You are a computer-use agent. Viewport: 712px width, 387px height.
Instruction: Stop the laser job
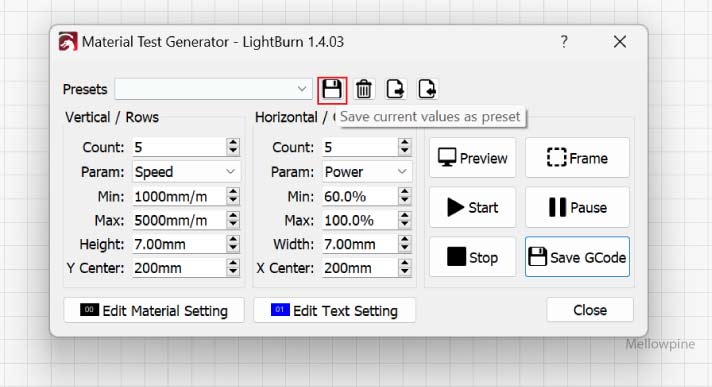[x=473, y=257]
